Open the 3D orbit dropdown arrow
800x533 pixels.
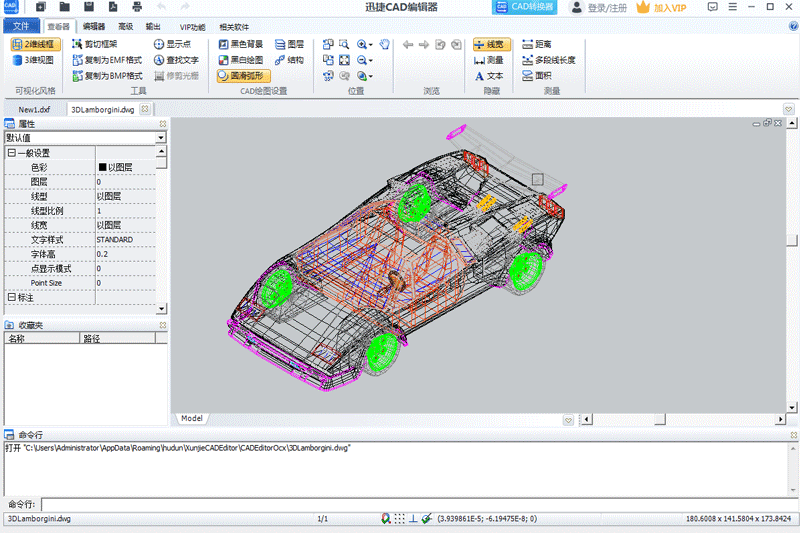[370, 77]
